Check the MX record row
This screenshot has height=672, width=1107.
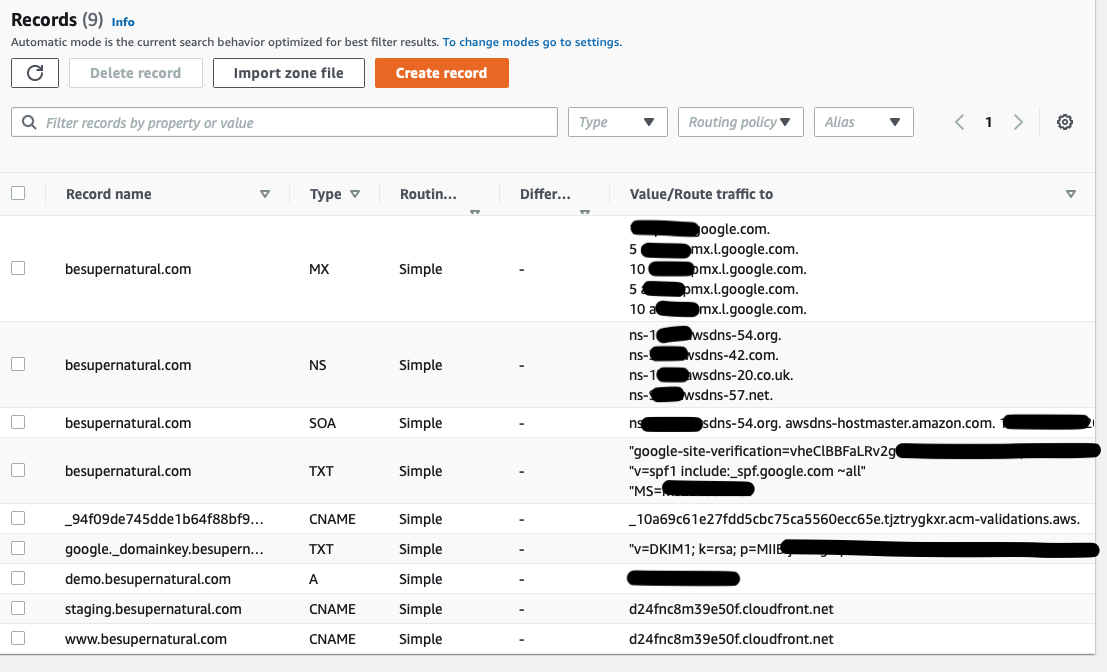coord(18,268)
